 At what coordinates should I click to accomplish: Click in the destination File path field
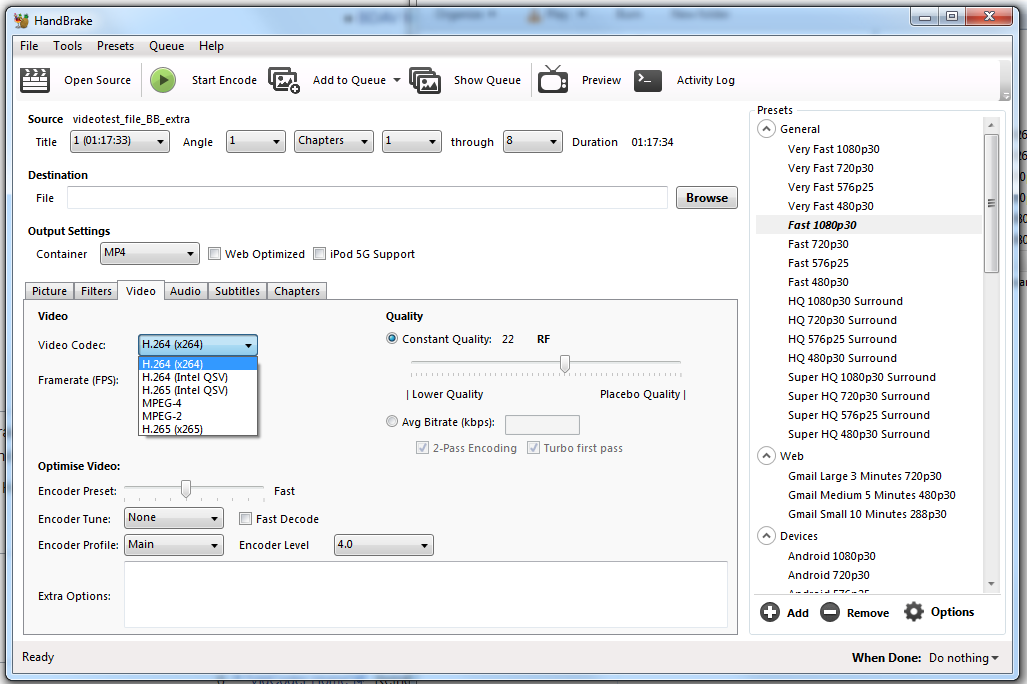[367, 197]
